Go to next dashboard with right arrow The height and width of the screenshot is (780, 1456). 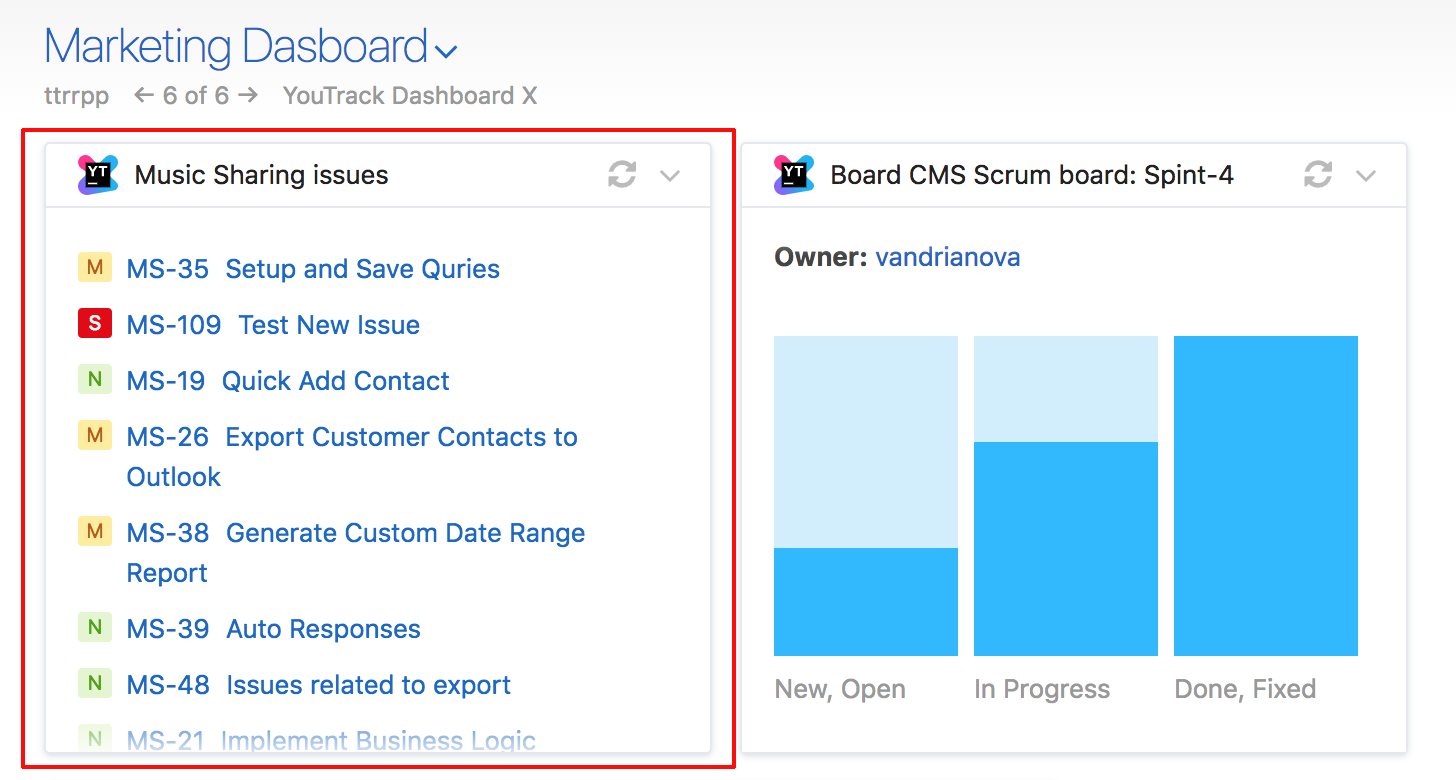click(x=248, y=95)
